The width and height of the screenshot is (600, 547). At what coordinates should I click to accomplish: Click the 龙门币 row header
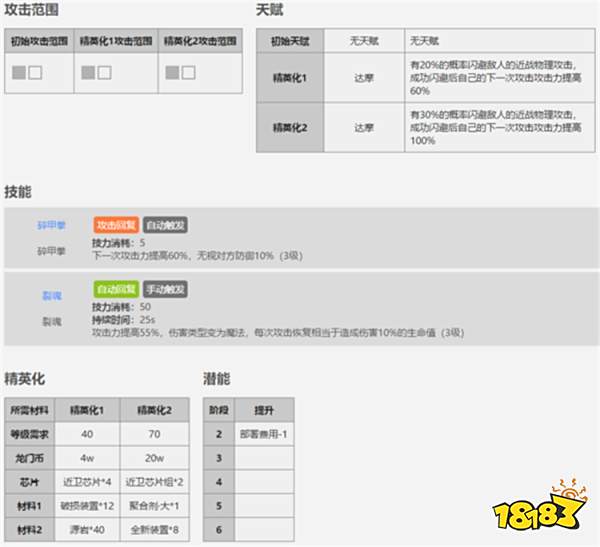(x=27, y=457)
